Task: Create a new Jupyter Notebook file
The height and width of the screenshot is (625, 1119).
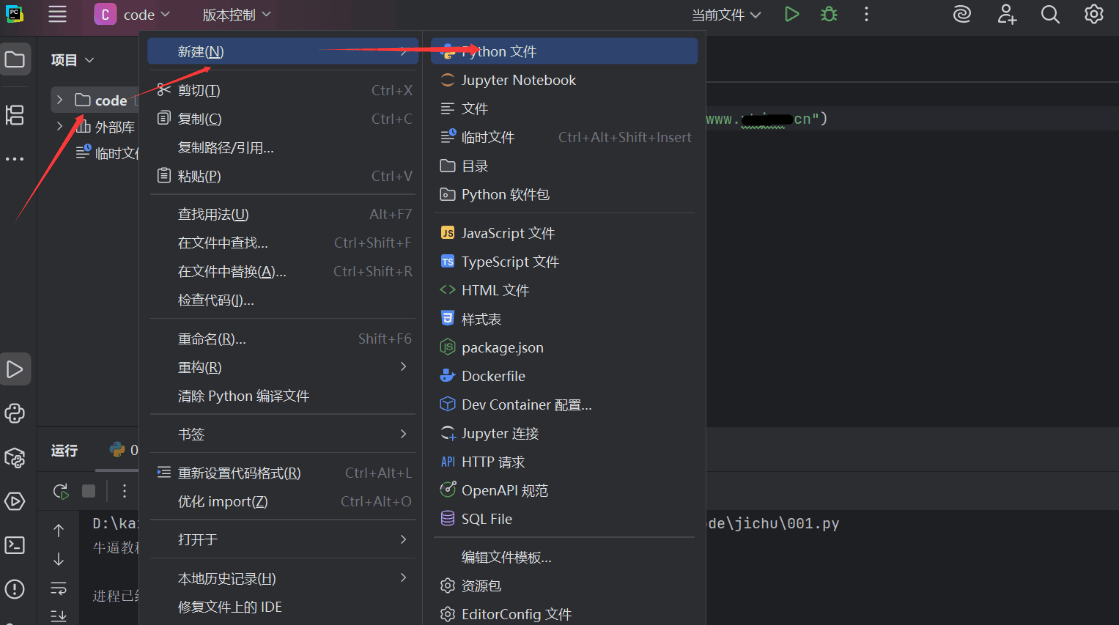Action: [521, 79]
